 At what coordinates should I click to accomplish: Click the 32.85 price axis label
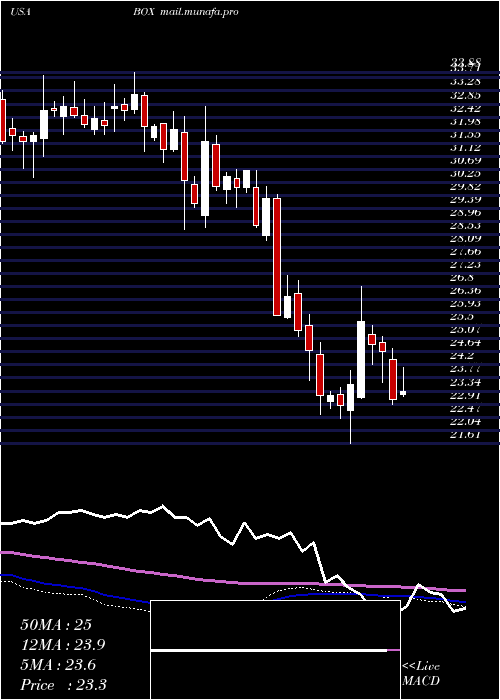tap(465, 95)
